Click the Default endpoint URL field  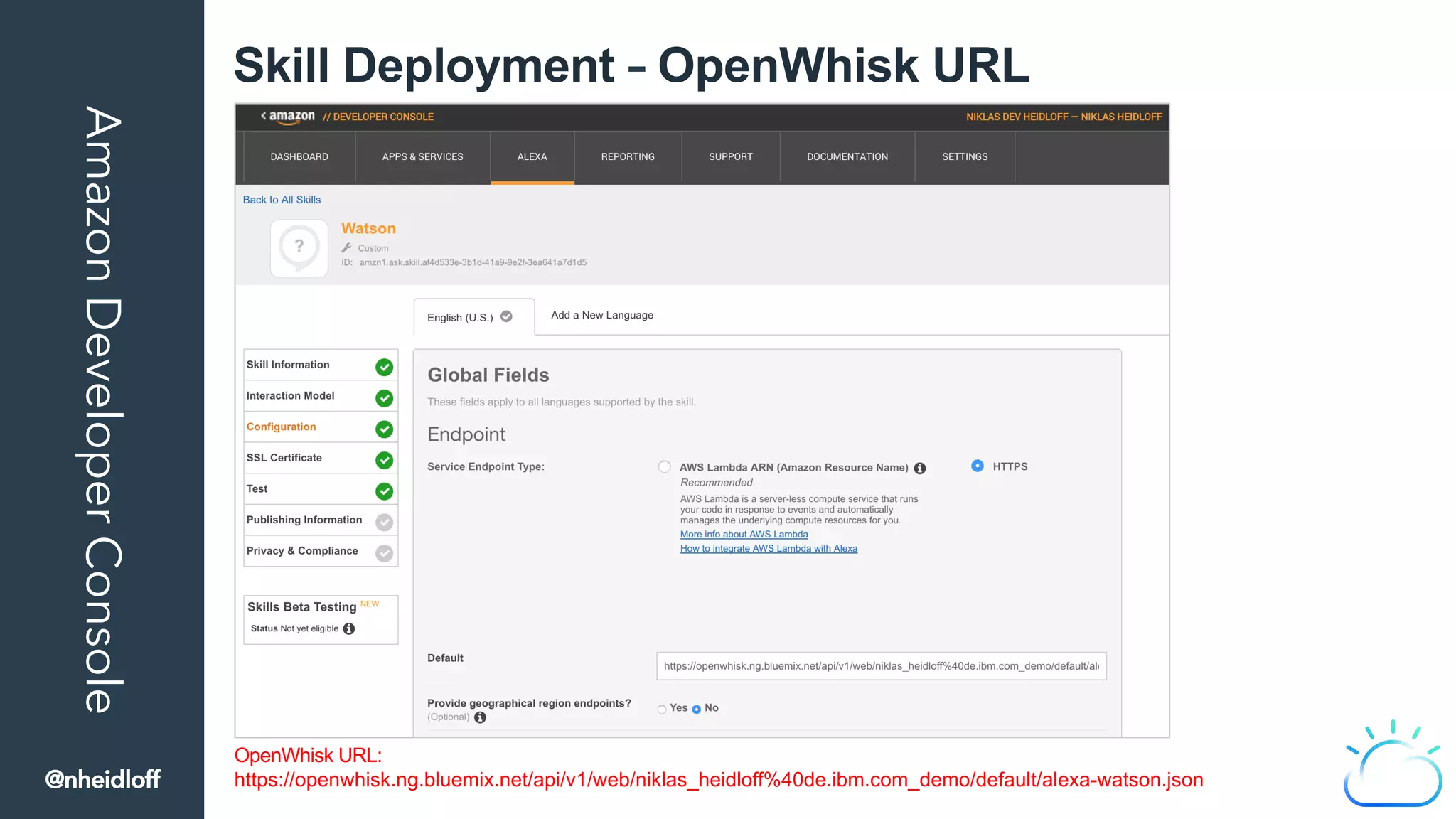point(881,666)
